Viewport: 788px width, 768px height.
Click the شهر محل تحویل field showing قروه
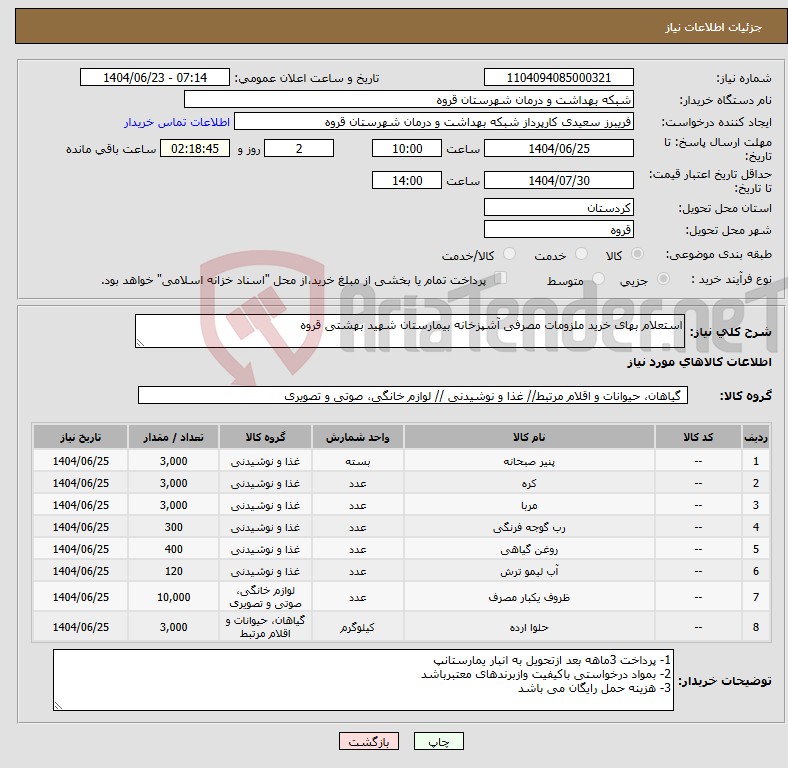(558, 229)
